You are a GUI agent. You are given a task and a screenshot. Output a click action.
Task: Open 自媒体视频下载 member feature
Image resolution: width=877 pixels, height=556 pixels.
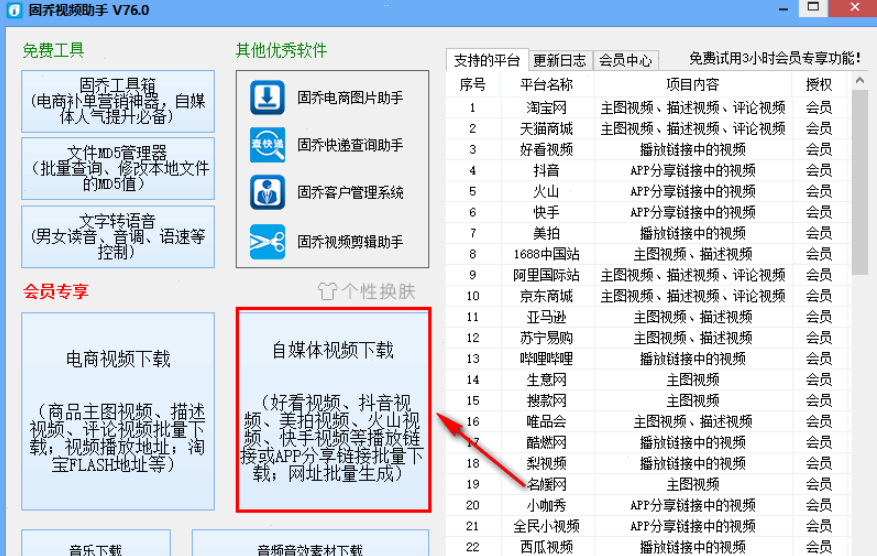pyautogui.click(x=333, y=410)
